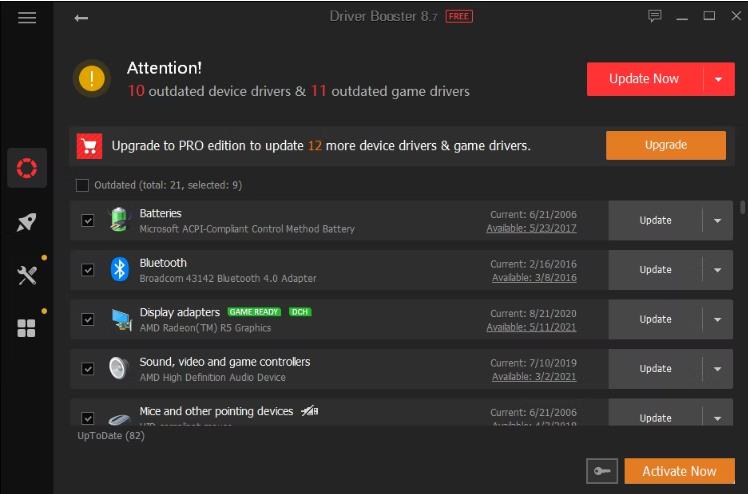The width and height of the screenshot is (748, 494).
Task: Click the Display adapters monitor icon
Action: (x=121, y=319)
